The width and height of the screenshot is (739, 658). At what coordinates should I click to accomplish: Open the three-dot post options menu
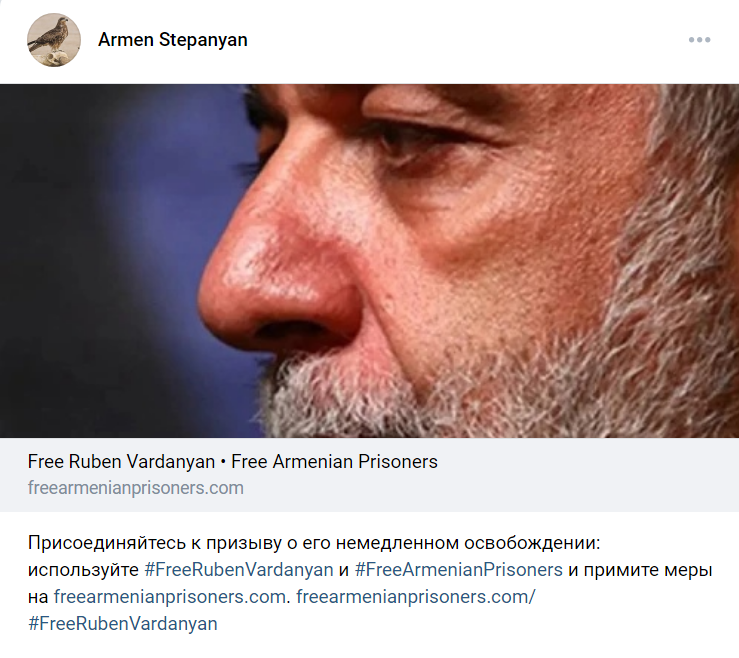699,40
